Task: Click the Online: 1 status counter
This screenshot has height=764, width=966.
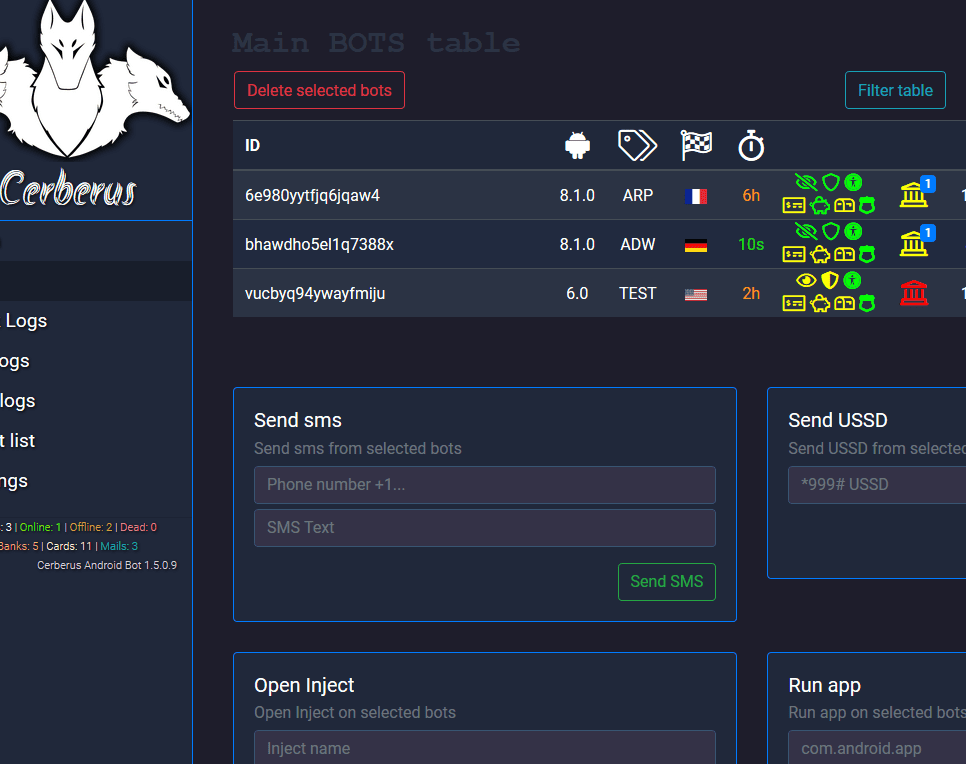Action: tap(41, 527)
